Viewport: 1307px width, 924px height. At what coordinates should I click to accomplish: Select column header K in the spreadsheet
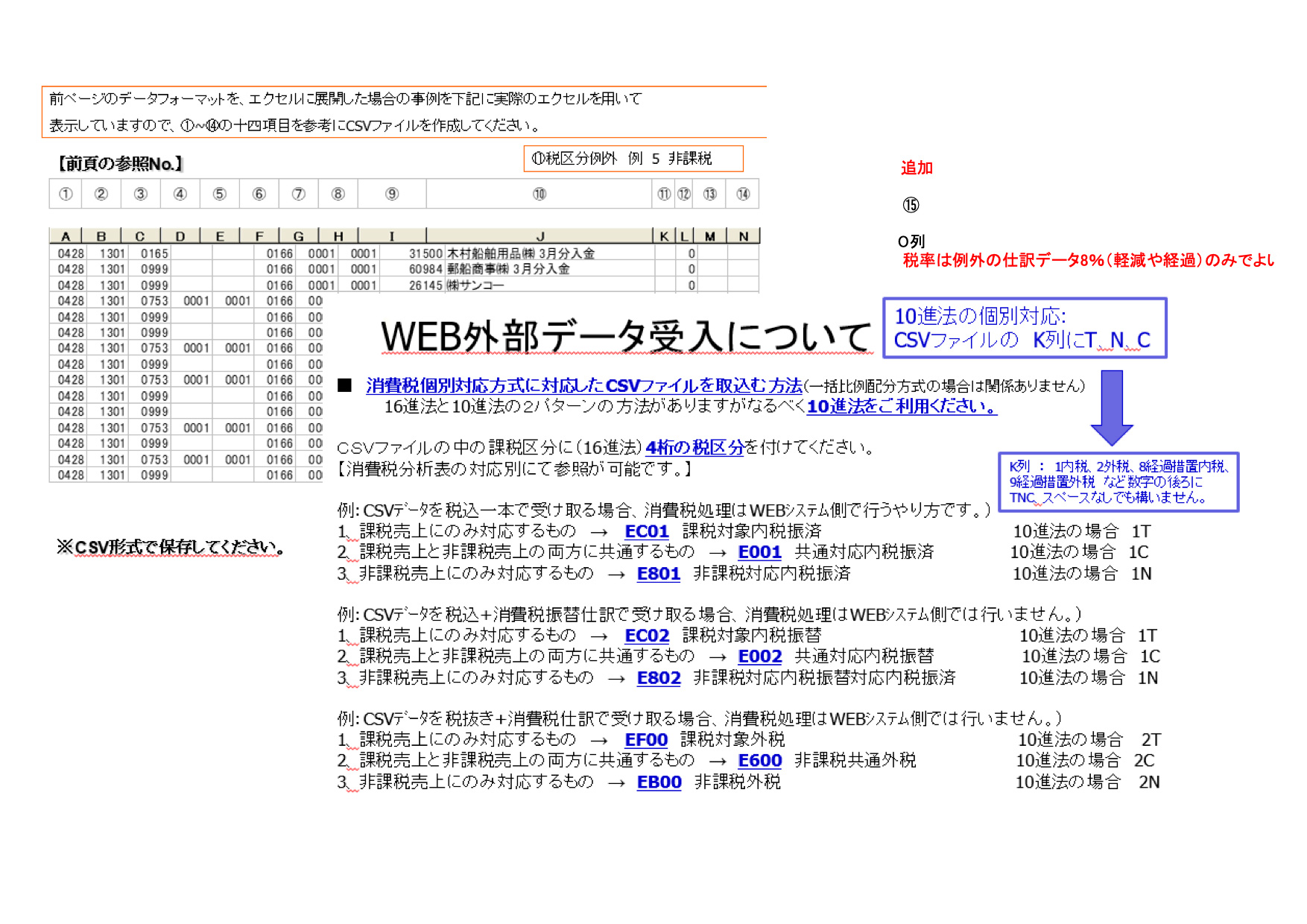coord(664,236)
